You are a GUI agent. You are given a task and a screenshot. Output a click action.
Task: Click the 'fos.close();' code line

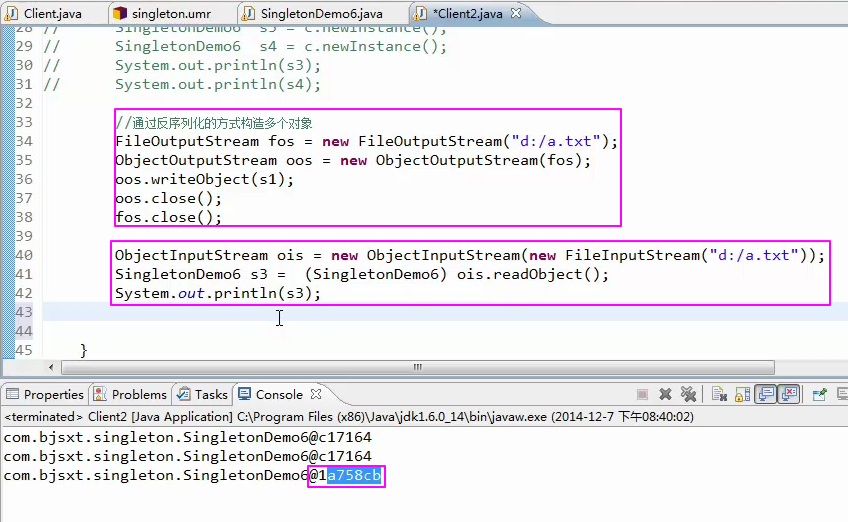point(169,217)
